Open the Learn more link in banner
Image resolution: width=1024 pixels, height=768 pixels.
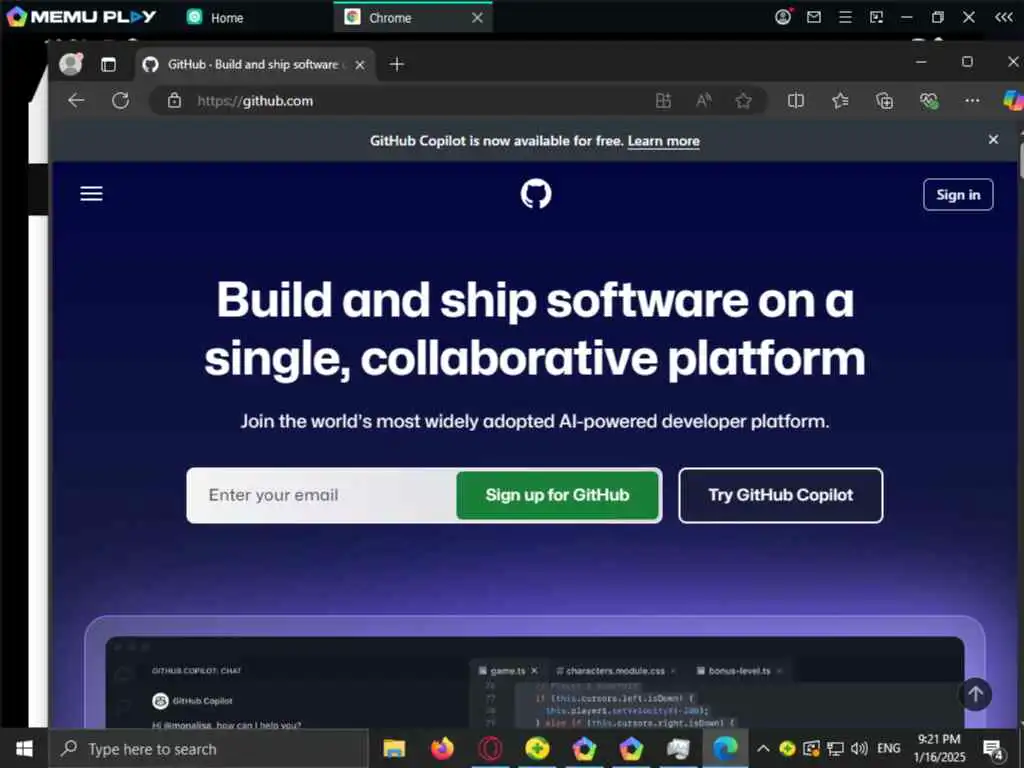click(x=664, y=141)
